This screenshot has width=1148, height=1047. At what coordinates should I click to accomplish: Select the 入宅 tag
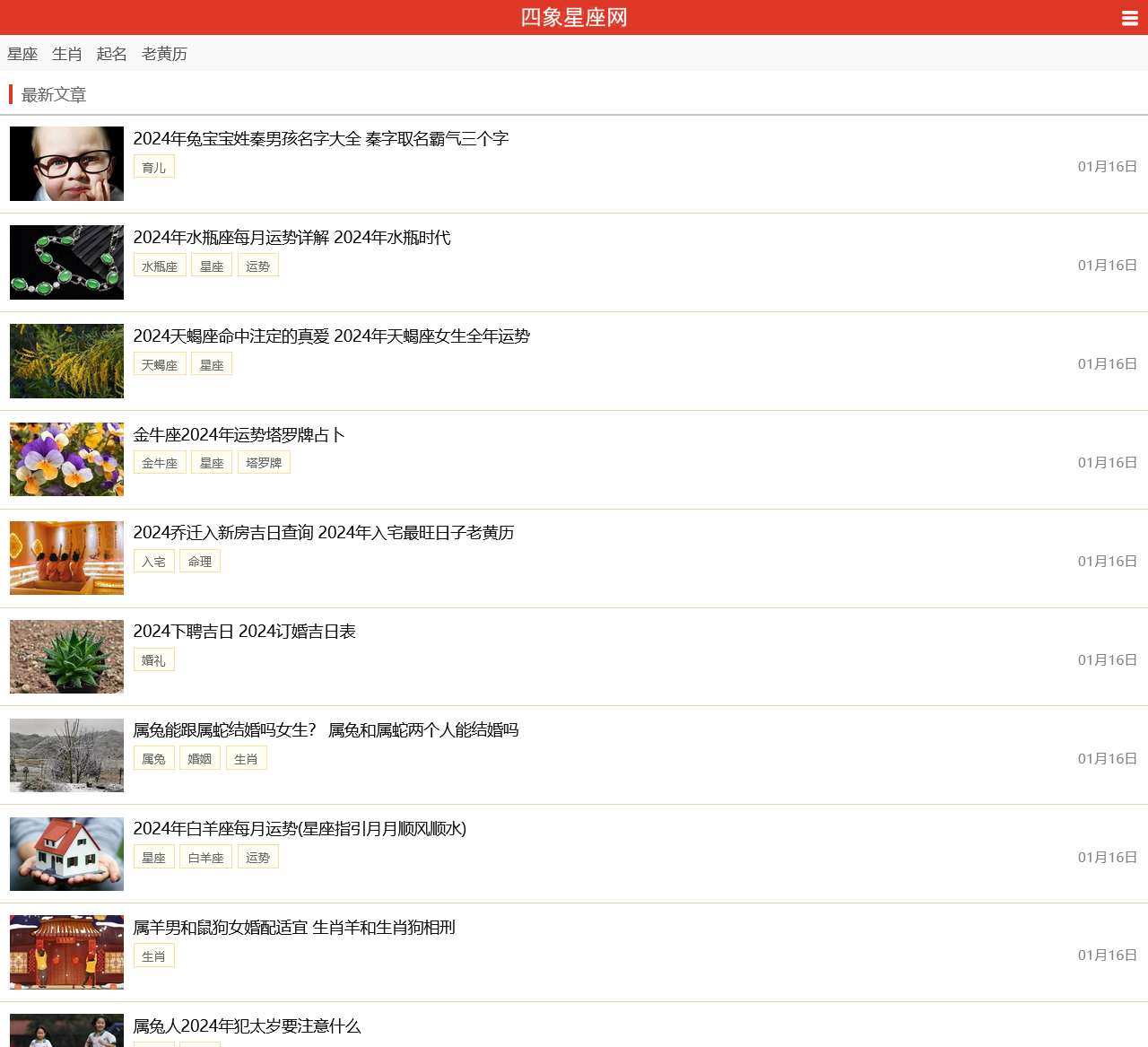click(x=154, y=562)
